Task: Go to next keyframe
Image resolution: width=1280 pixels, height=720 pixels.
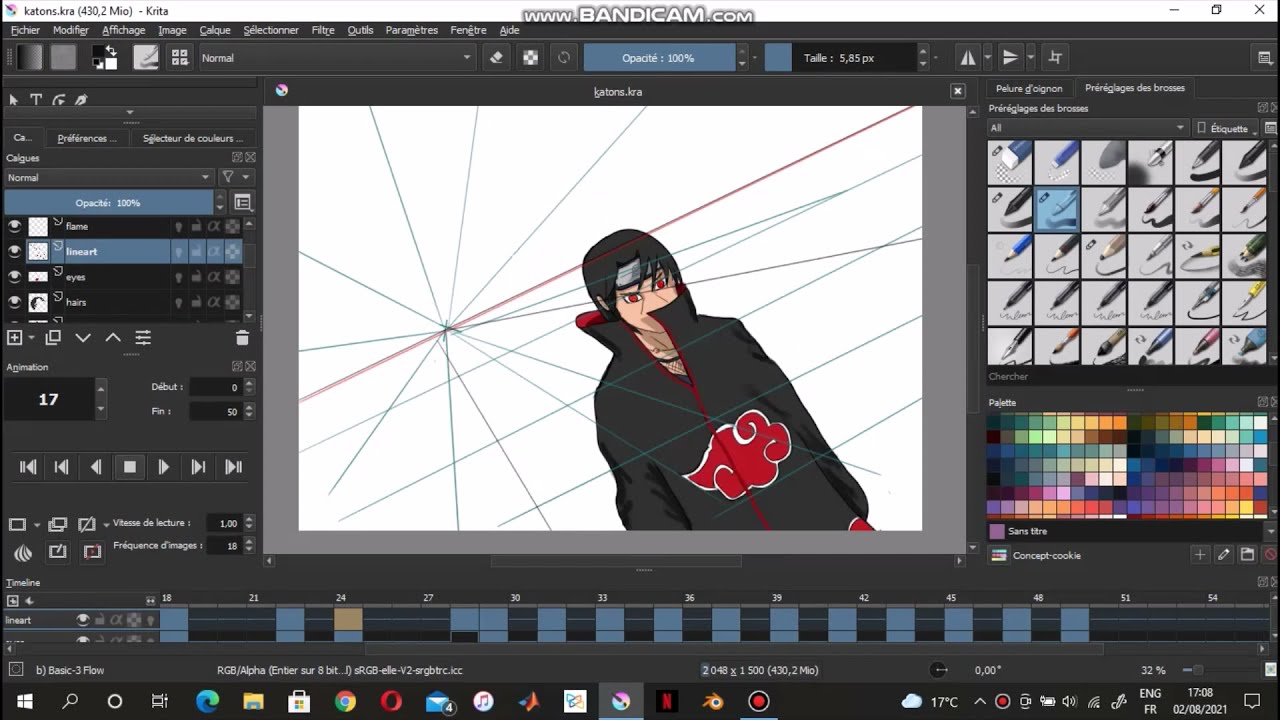Action: [198, 467]
